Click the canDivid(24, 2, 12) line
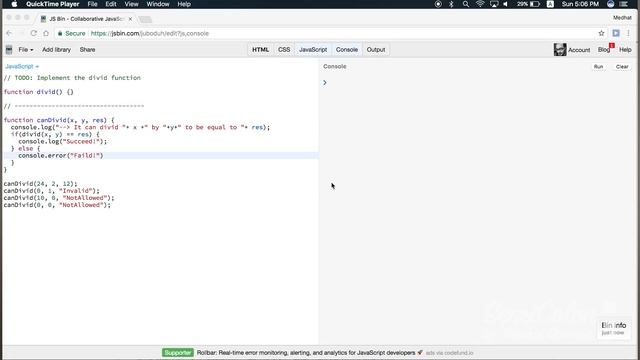 point(40,184)
